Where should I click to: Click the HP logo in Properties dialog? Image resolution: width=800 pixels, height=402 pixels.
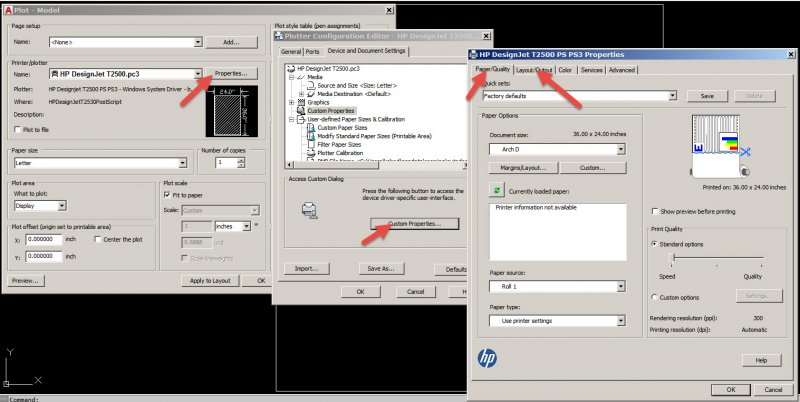click(487, 358)
